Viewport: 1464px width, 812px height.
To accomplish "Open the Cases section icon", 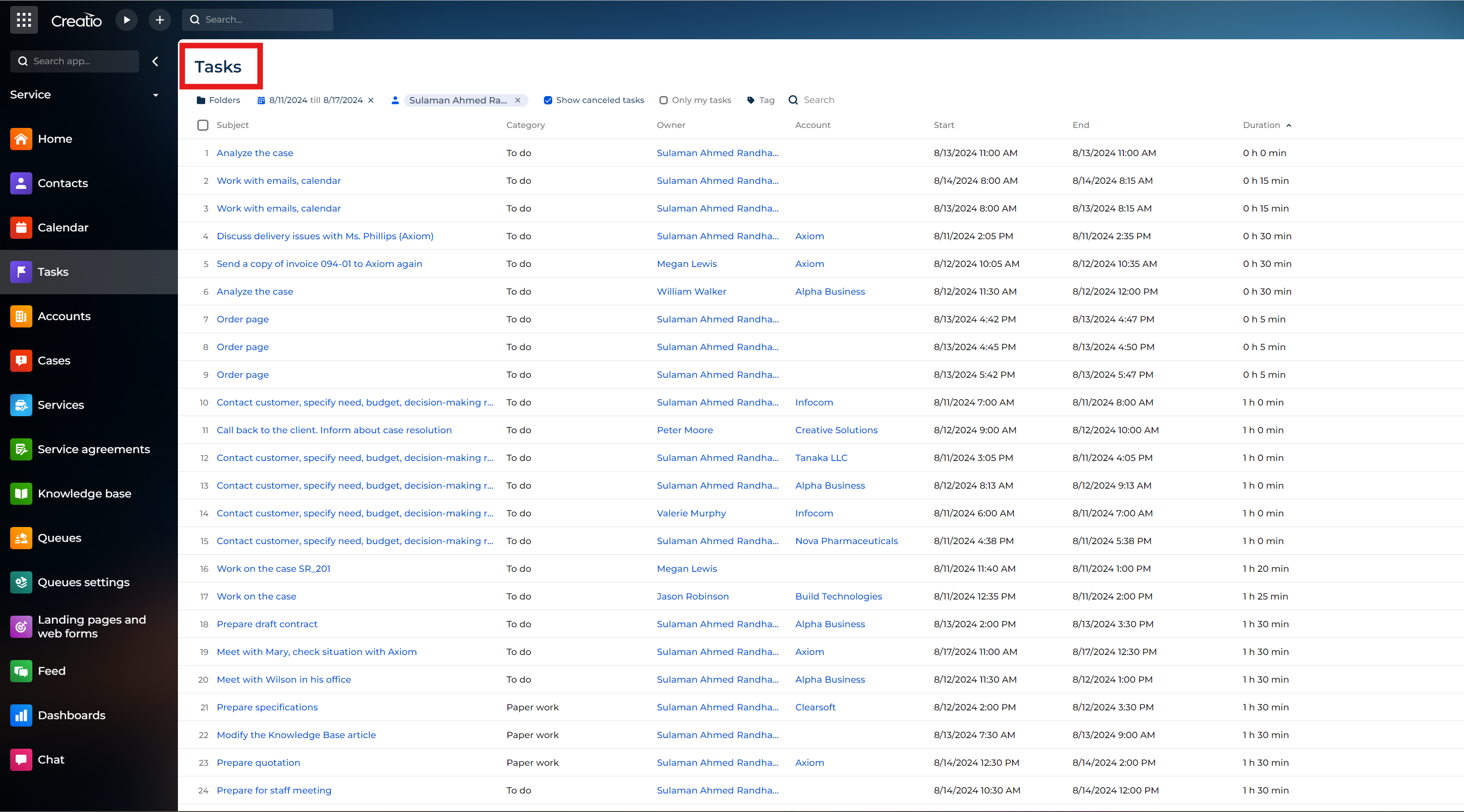I will pyautogui.click(x=21, y=360).
